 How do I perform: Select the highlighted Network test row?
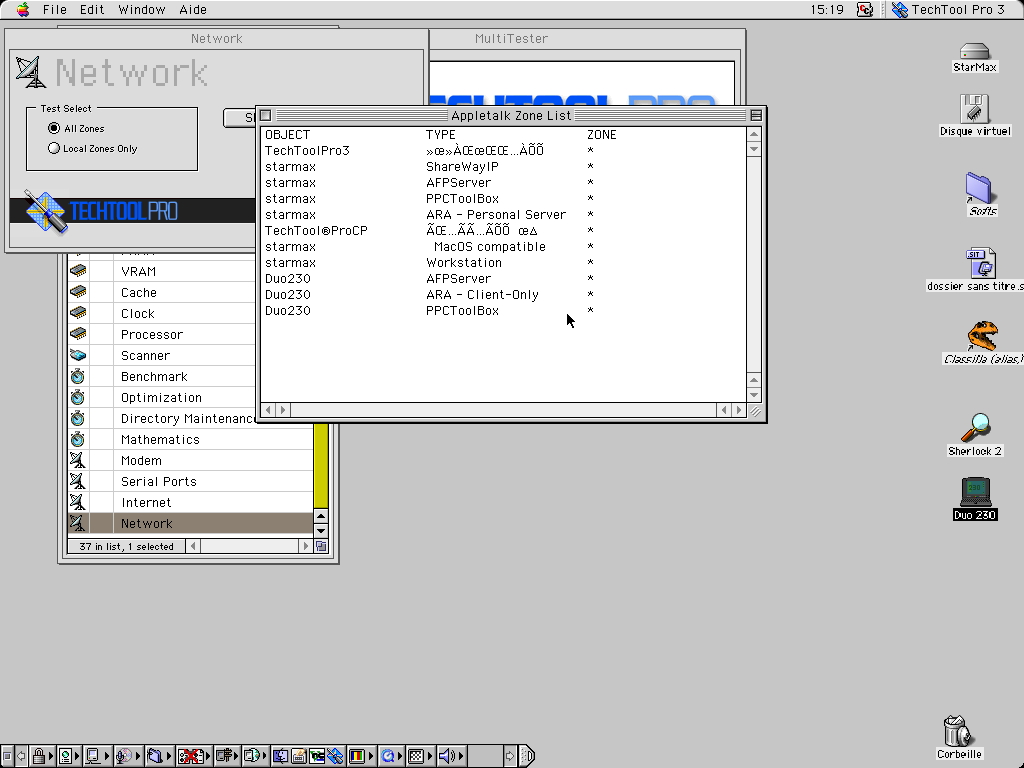(x=190, y=523)
